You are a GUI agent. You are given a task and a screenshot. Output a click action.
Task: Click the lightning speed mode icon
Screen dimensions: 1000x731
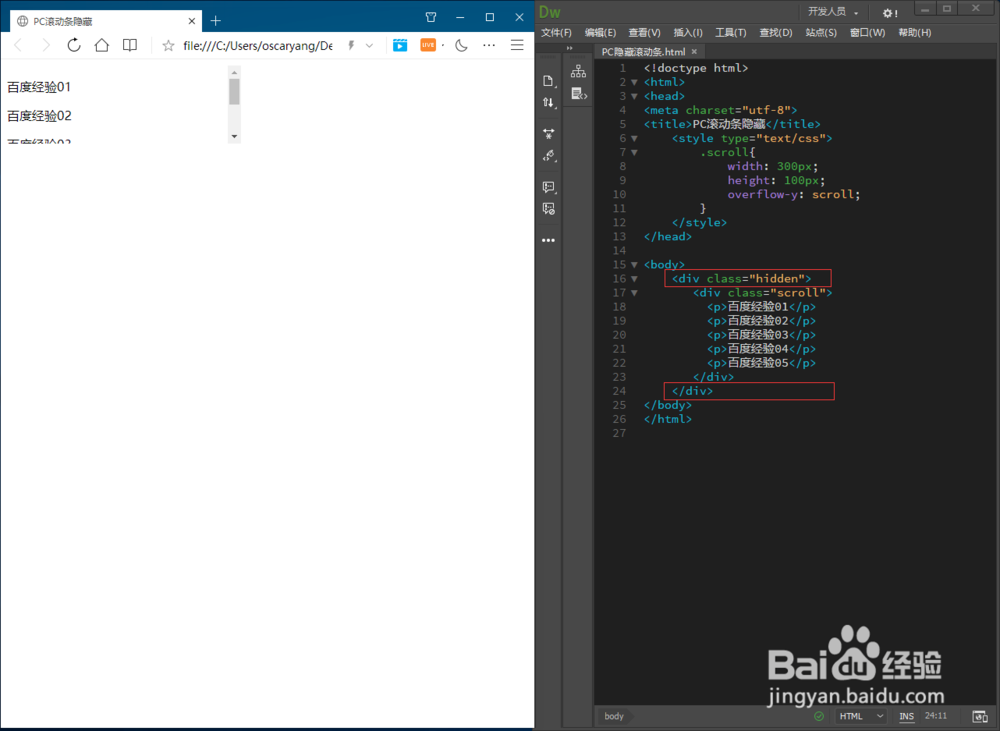coord(351,45)
